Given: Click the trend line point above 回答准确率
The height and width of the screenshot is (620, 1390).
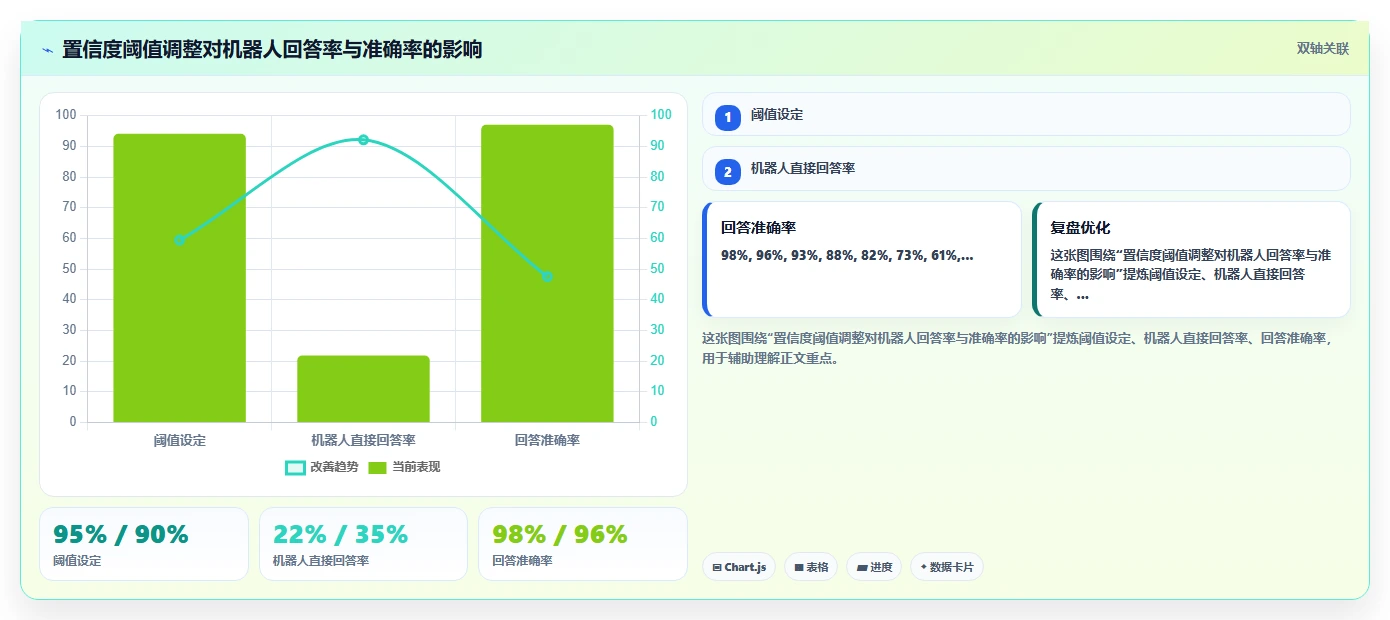Looking at the screenshot, I should 547,276.
